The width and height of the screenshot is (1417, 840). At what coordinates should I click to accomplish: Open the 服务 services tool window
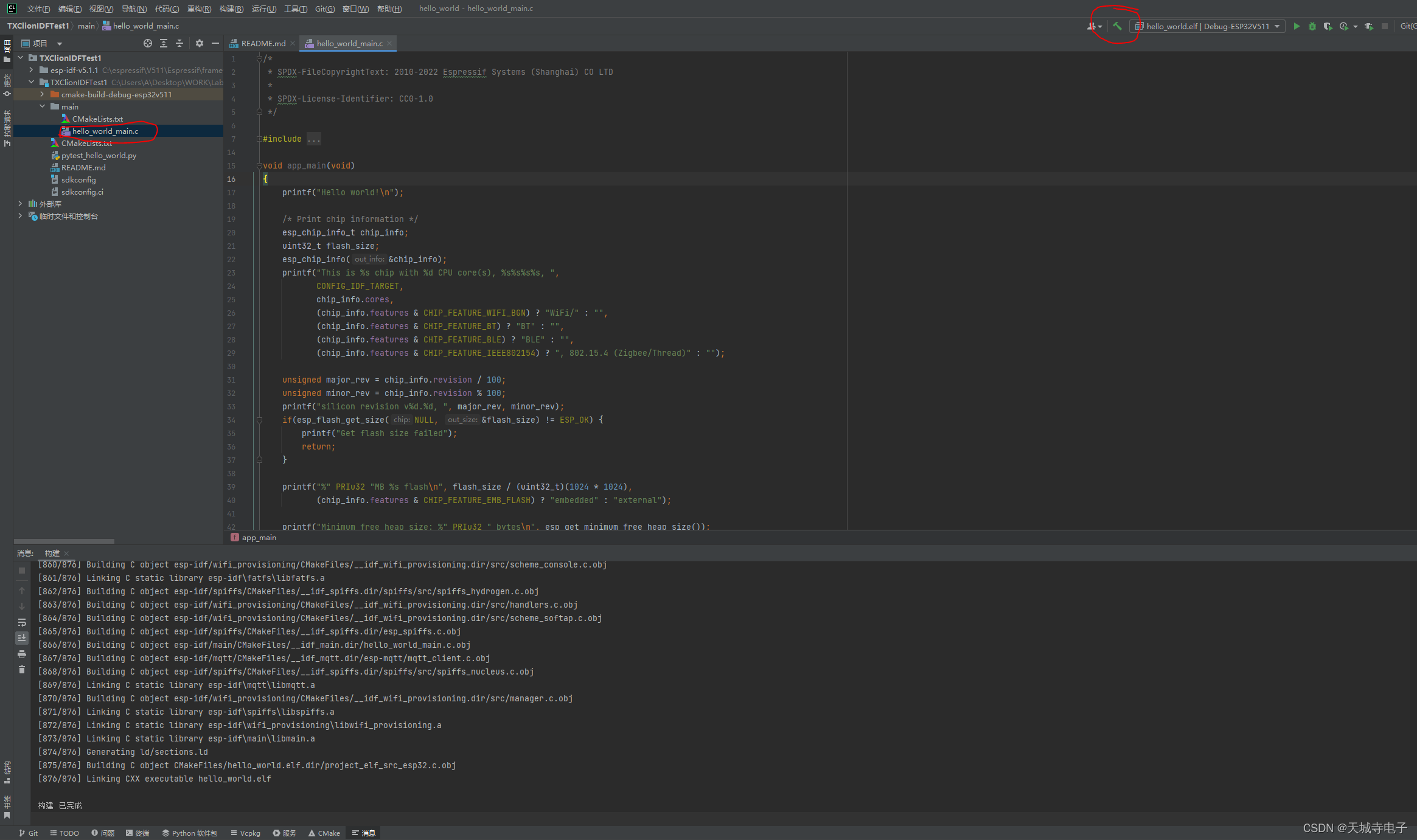[284, 833]
